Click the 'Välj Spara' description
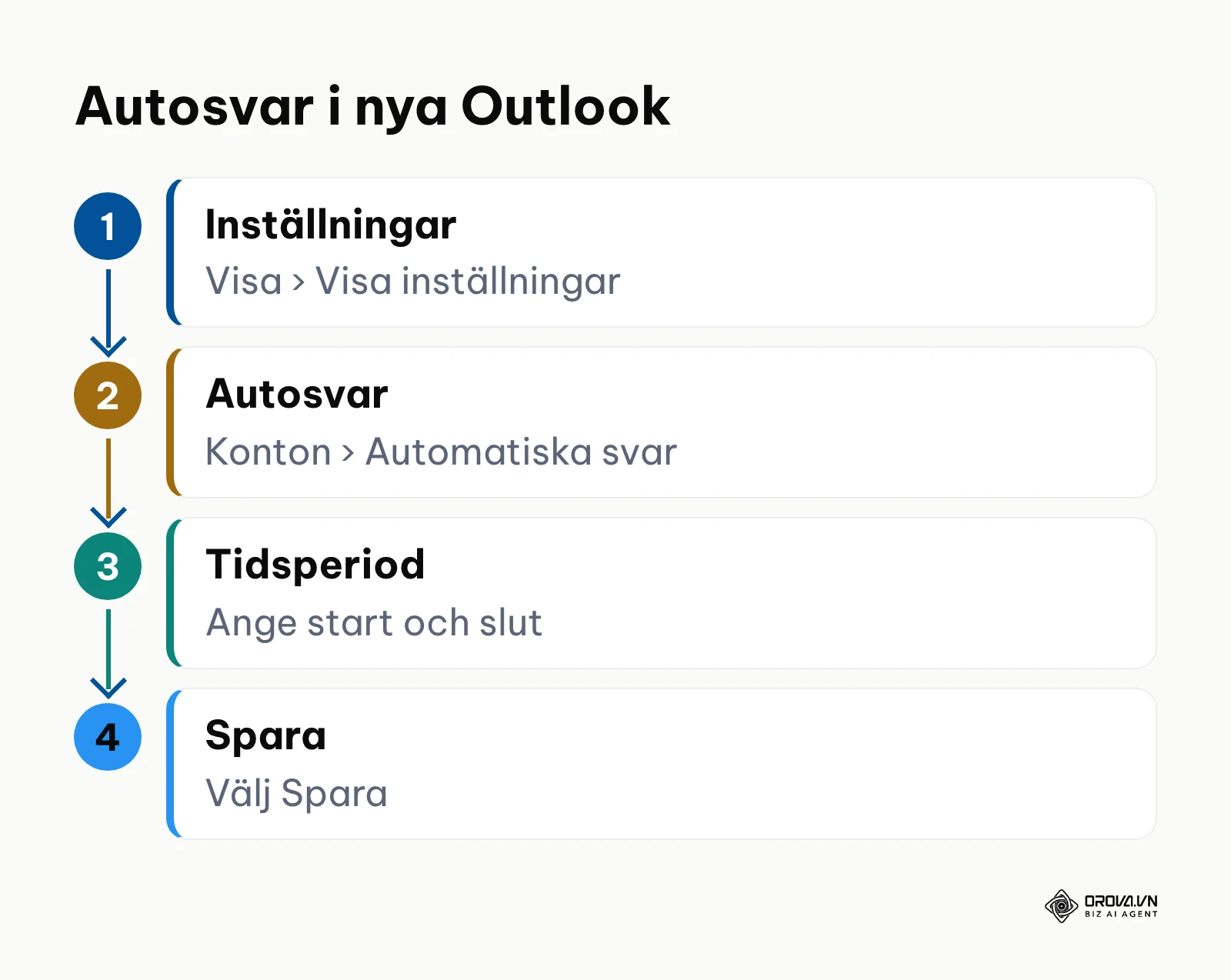The image size is (1231, 980). coord(296,794)
